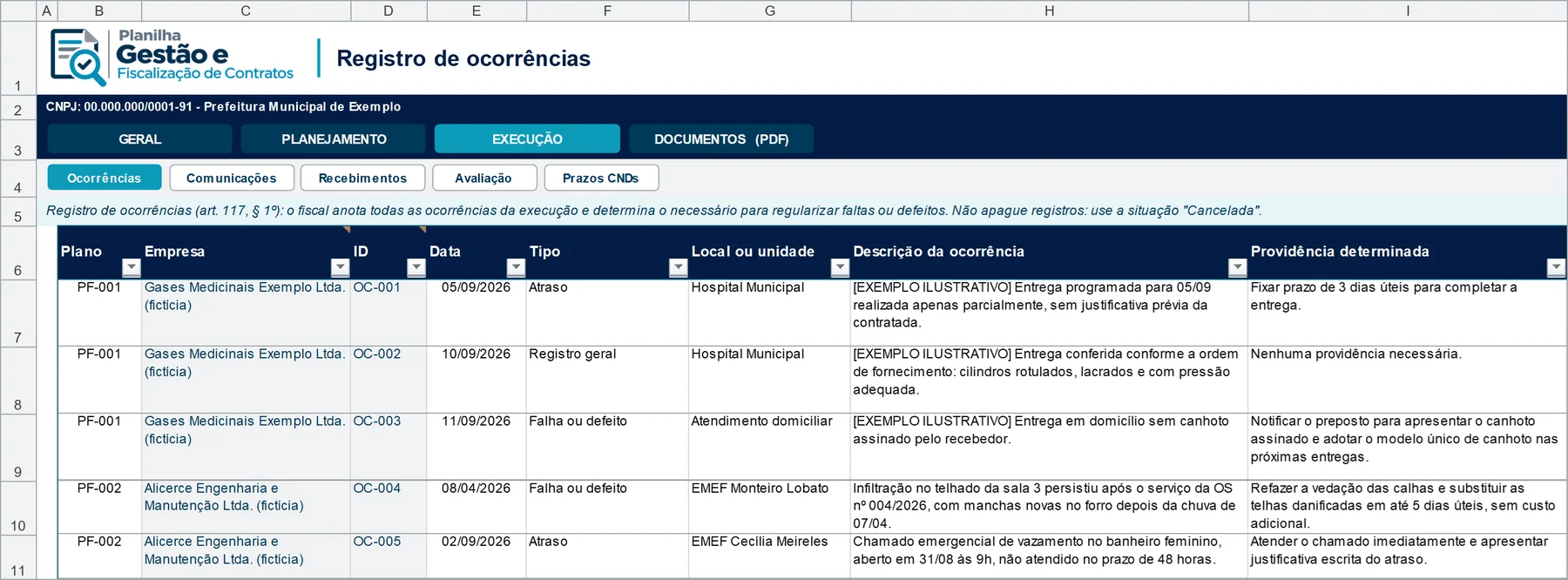Open the Empresa column filter dropdown

[x=341, y=267]
